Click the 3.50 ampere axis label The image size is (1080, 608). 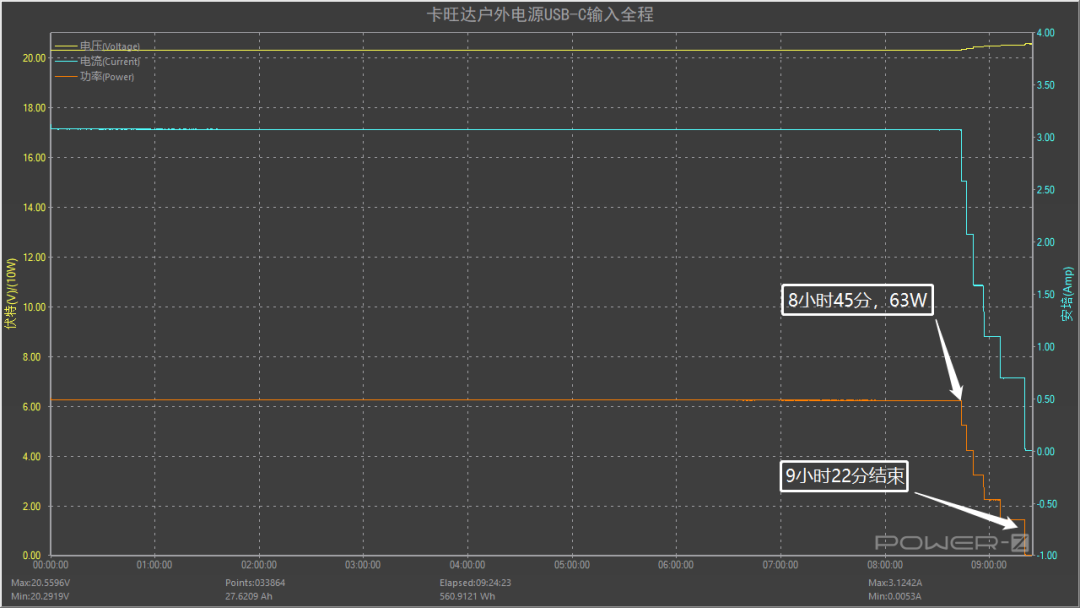1046,85
